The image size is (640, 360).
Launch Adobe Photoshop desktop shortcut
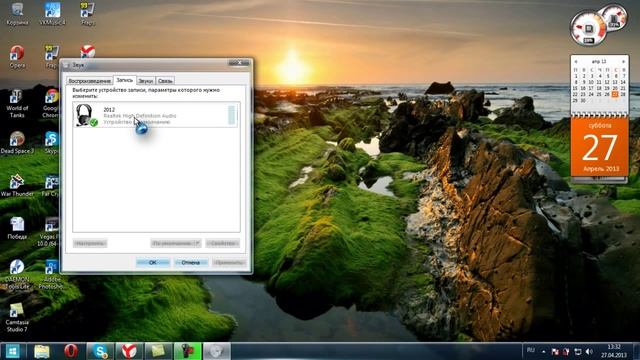(51, 274)
